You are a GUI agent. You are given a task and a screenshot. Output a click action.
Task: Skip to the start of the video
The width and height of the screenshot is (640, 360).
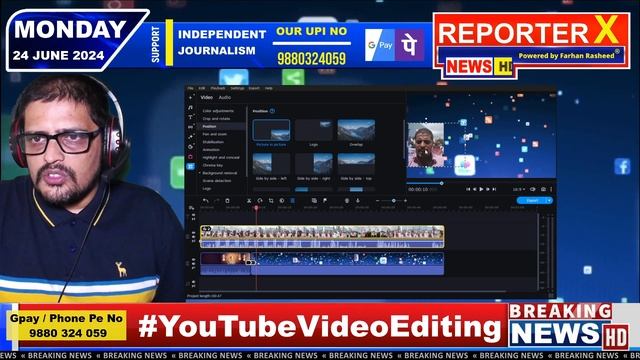[468, 189]
